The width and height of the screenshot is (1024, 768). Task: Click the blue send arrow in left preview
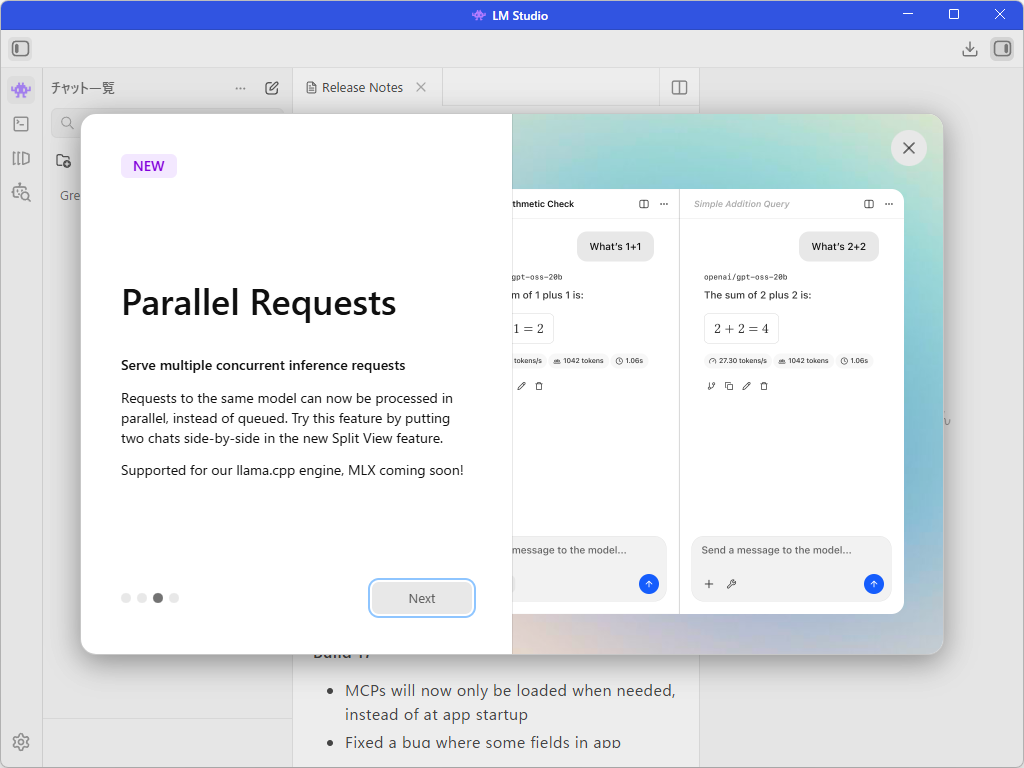pos(648,584)
